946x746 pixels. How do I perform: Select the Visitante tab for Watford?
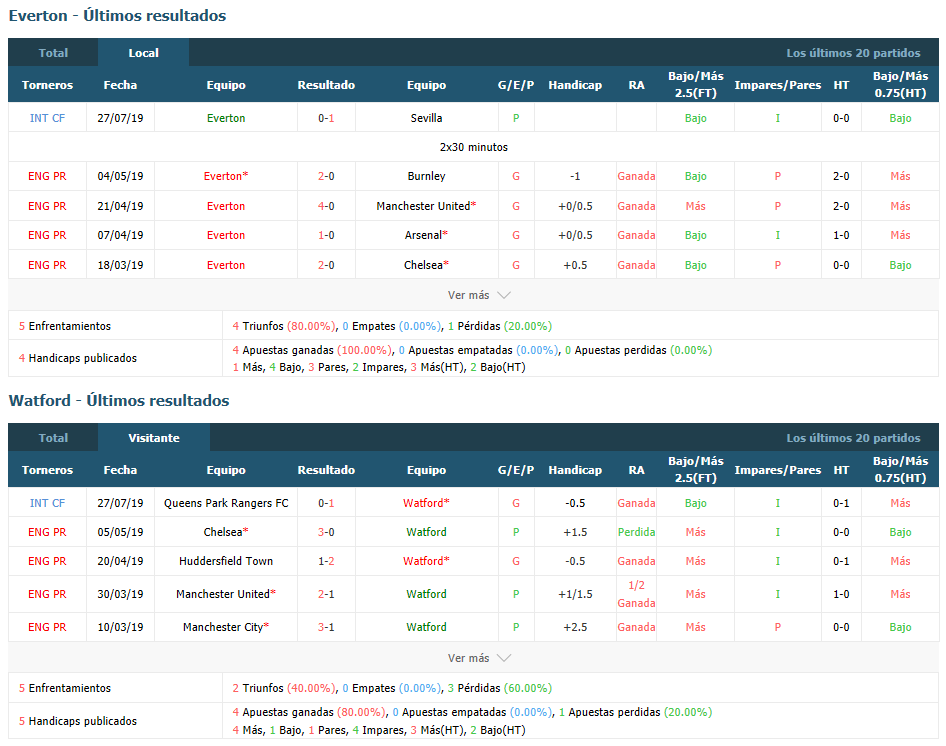(154, 438)
